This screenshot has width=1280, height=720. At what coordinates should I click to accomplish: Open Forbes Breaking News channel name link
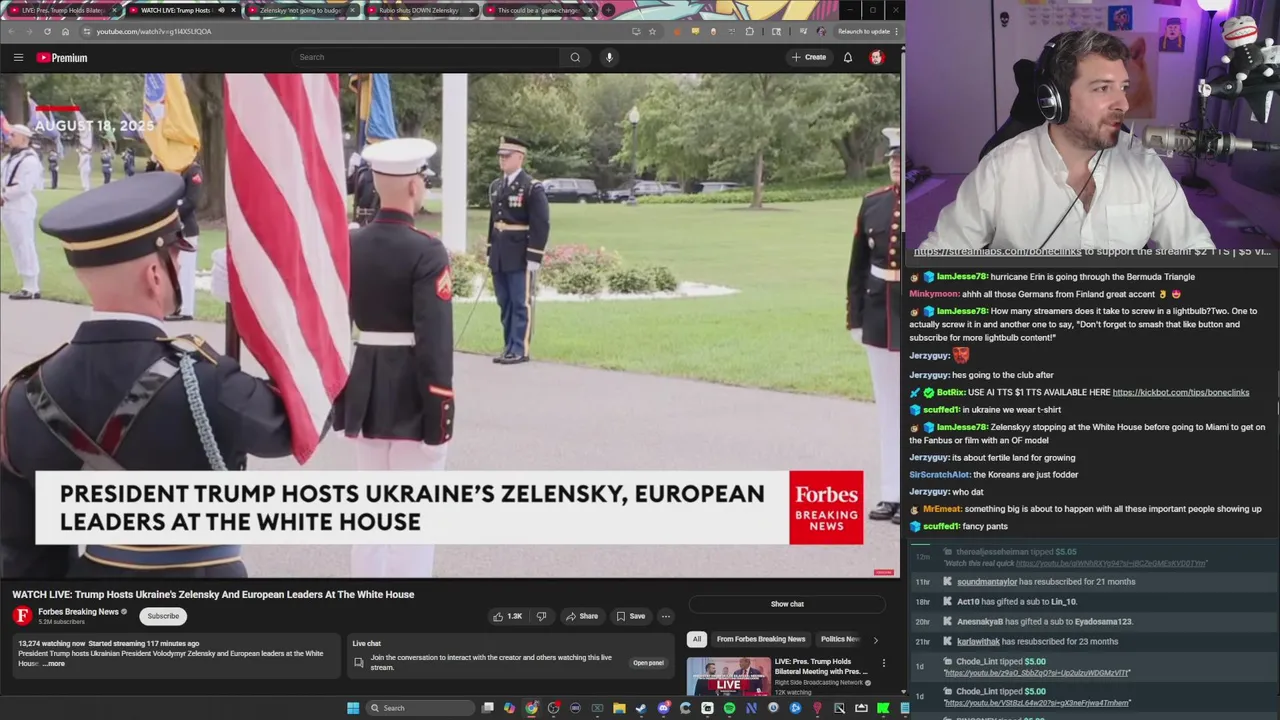point(78,612)
